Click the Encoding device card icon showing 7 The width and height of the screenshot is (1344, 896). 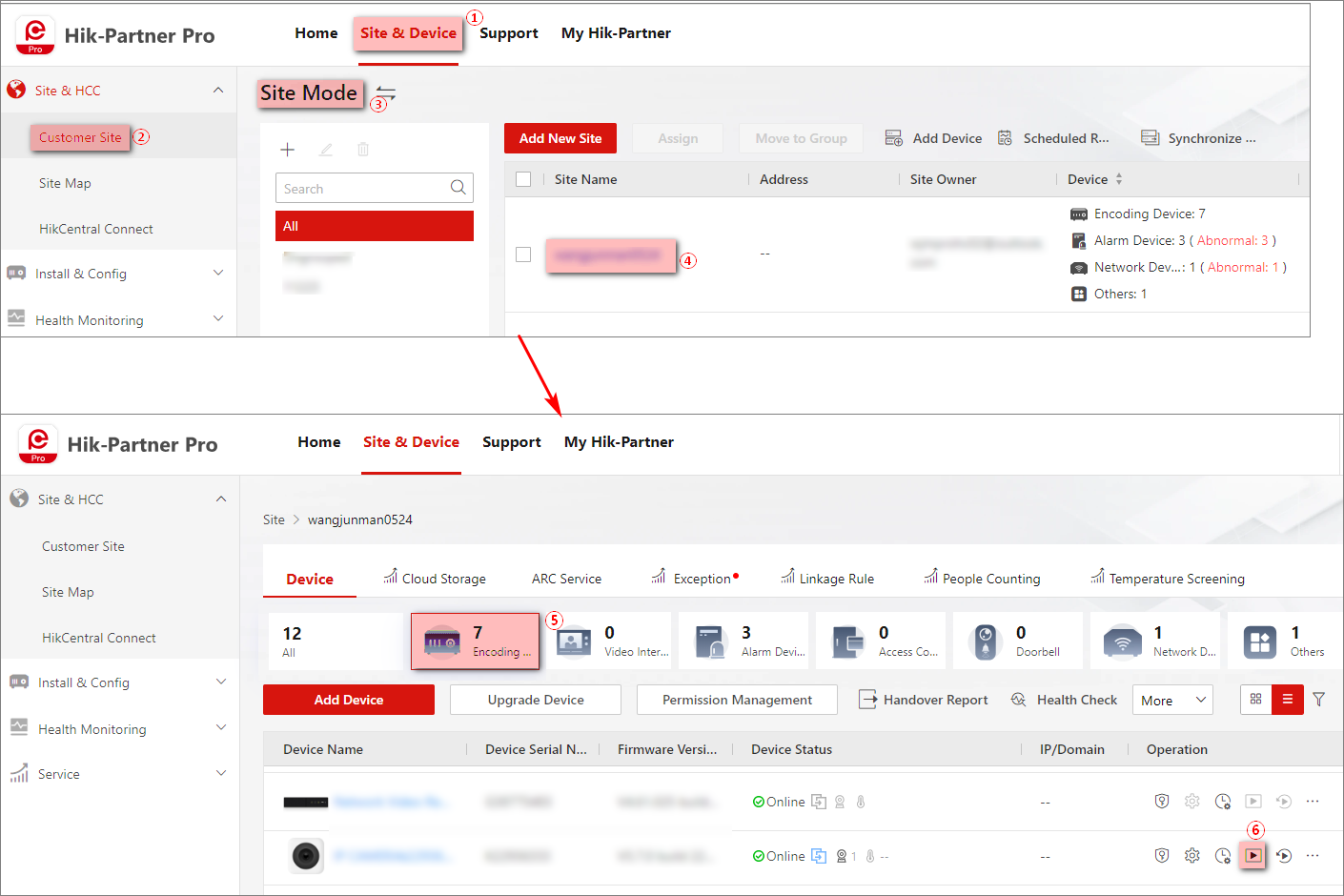pos(441,641)
